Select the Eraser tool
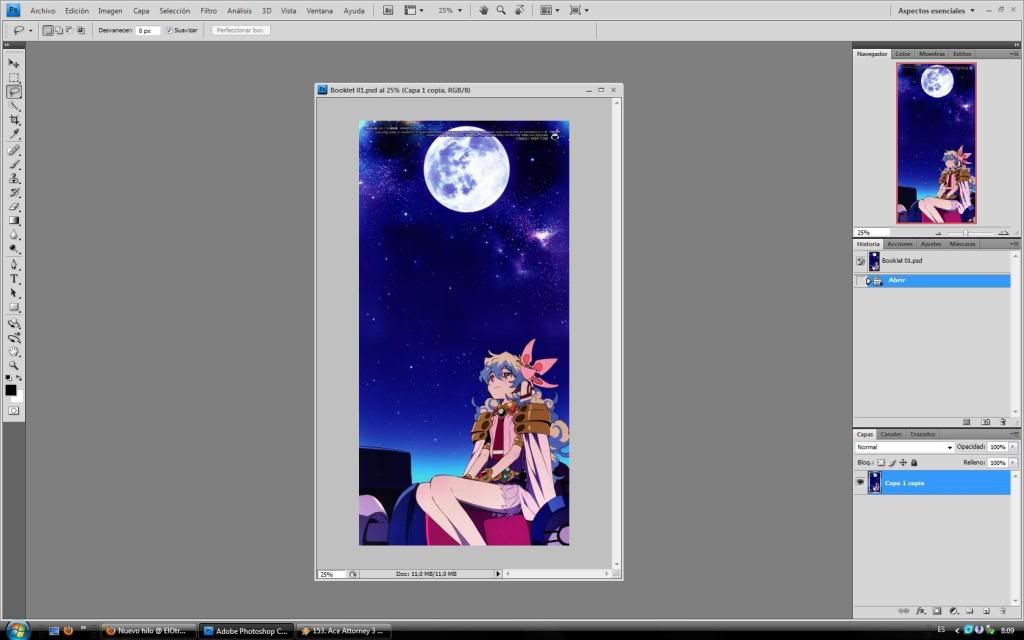 (14, 206)
